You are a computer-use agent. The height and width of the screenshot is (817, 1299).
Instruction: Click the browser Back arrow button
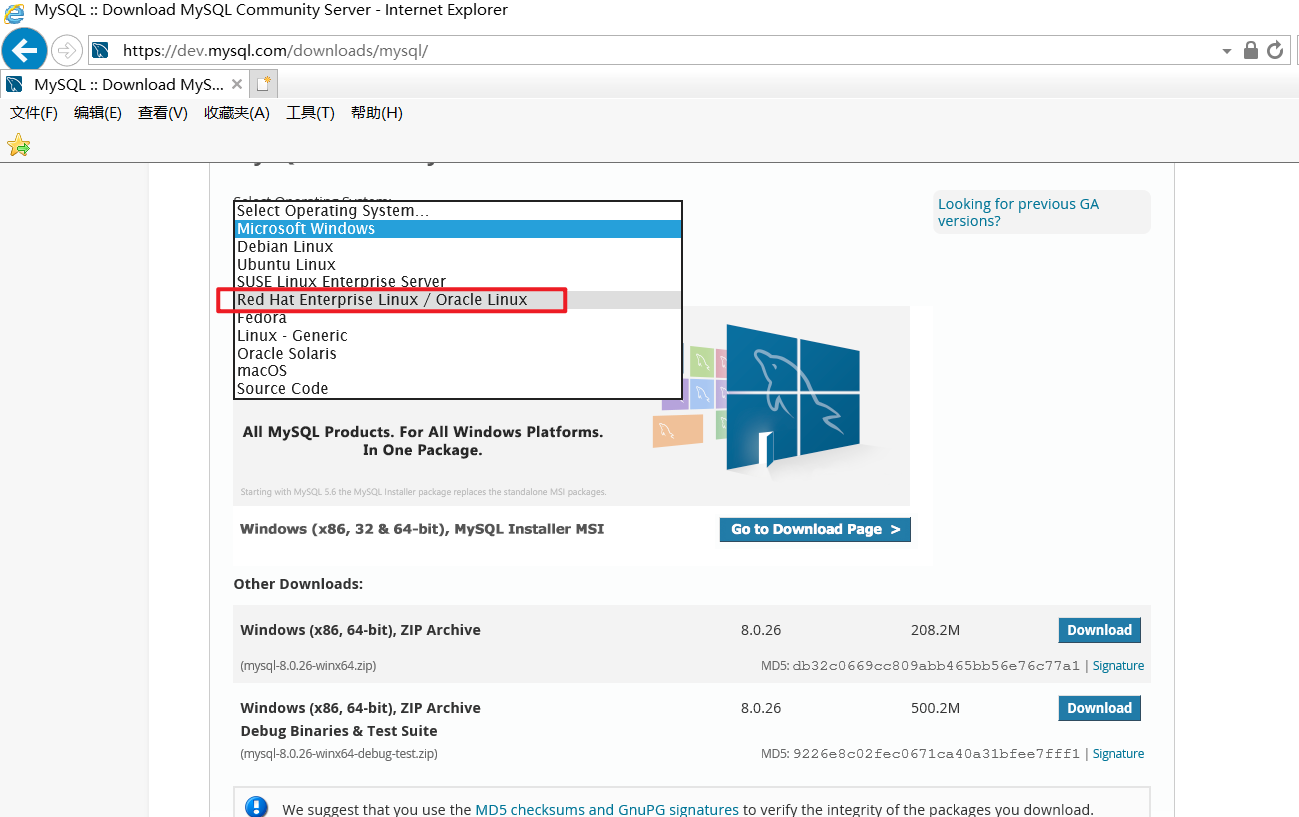pos(24,50)
